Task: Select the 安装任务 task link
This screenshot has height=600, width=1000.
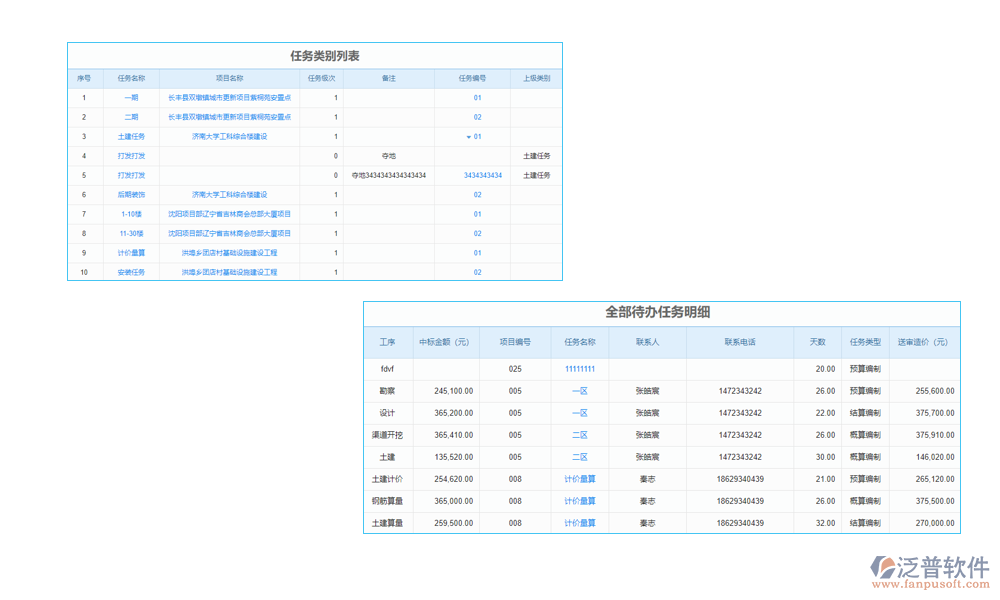Action: [131, 272]
